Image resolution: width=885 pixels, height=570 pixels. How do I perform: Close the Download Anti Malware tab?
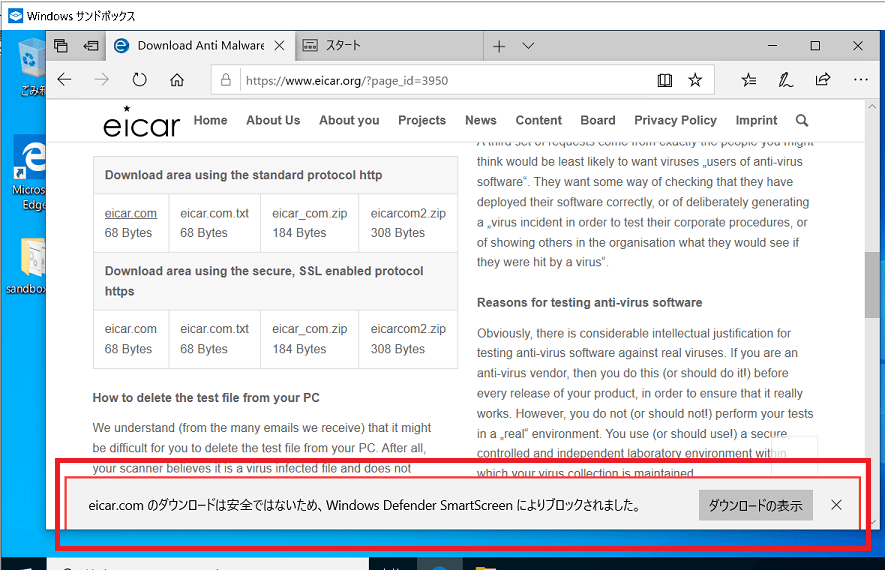click(x=279, y=46)
